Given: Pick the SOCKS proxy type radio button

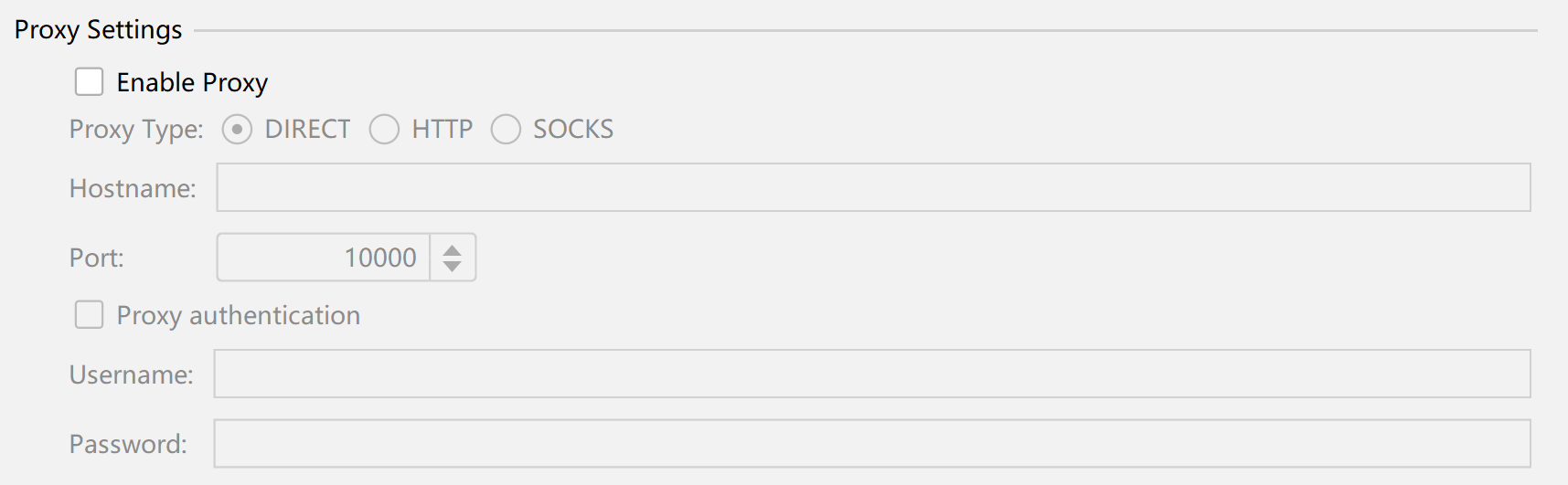Looking at the screenshot, I should [x=506, y=130].
